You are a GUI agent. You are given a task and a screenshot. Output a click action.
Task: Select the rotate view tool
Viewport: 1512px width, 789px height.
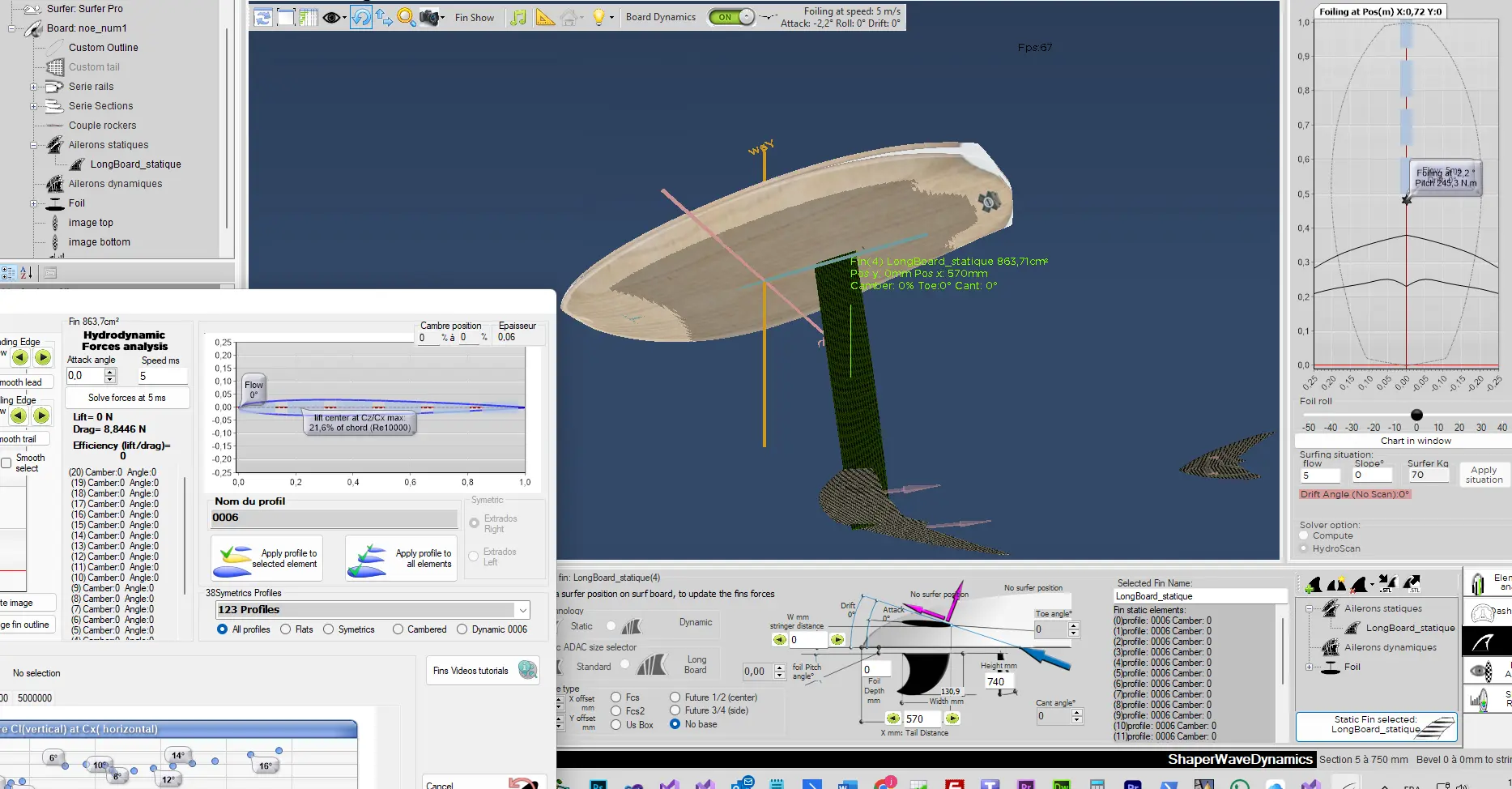[x=361, y=17]
